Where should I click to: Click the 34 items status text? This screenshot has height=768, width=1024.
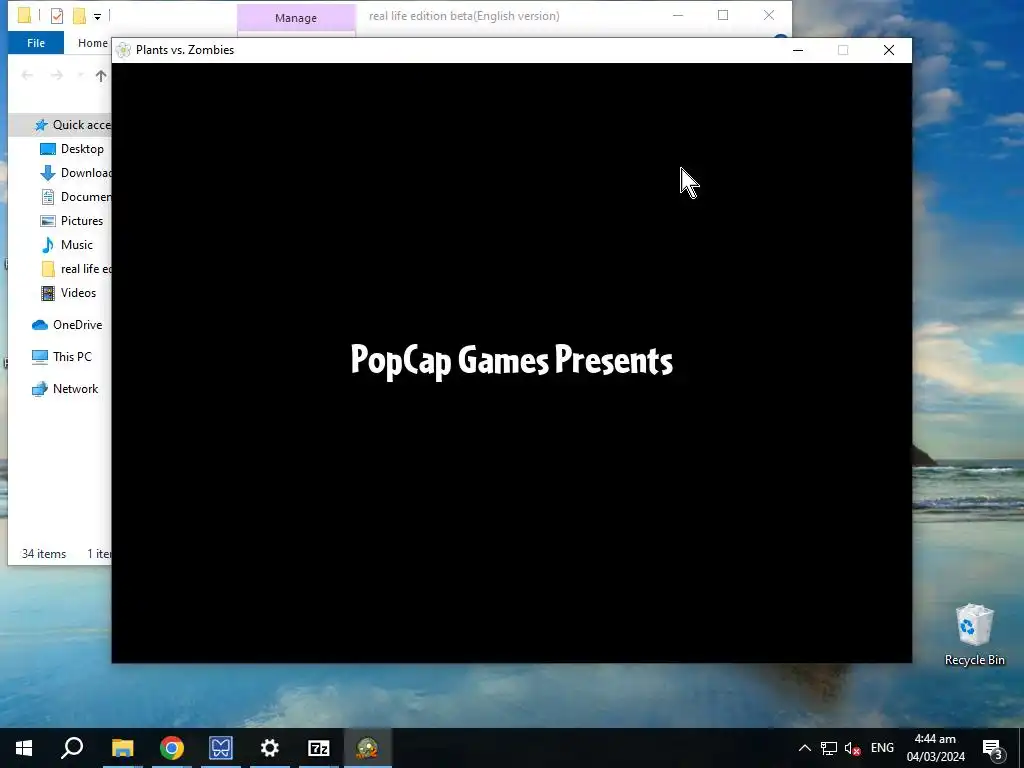tap(44, 554)
